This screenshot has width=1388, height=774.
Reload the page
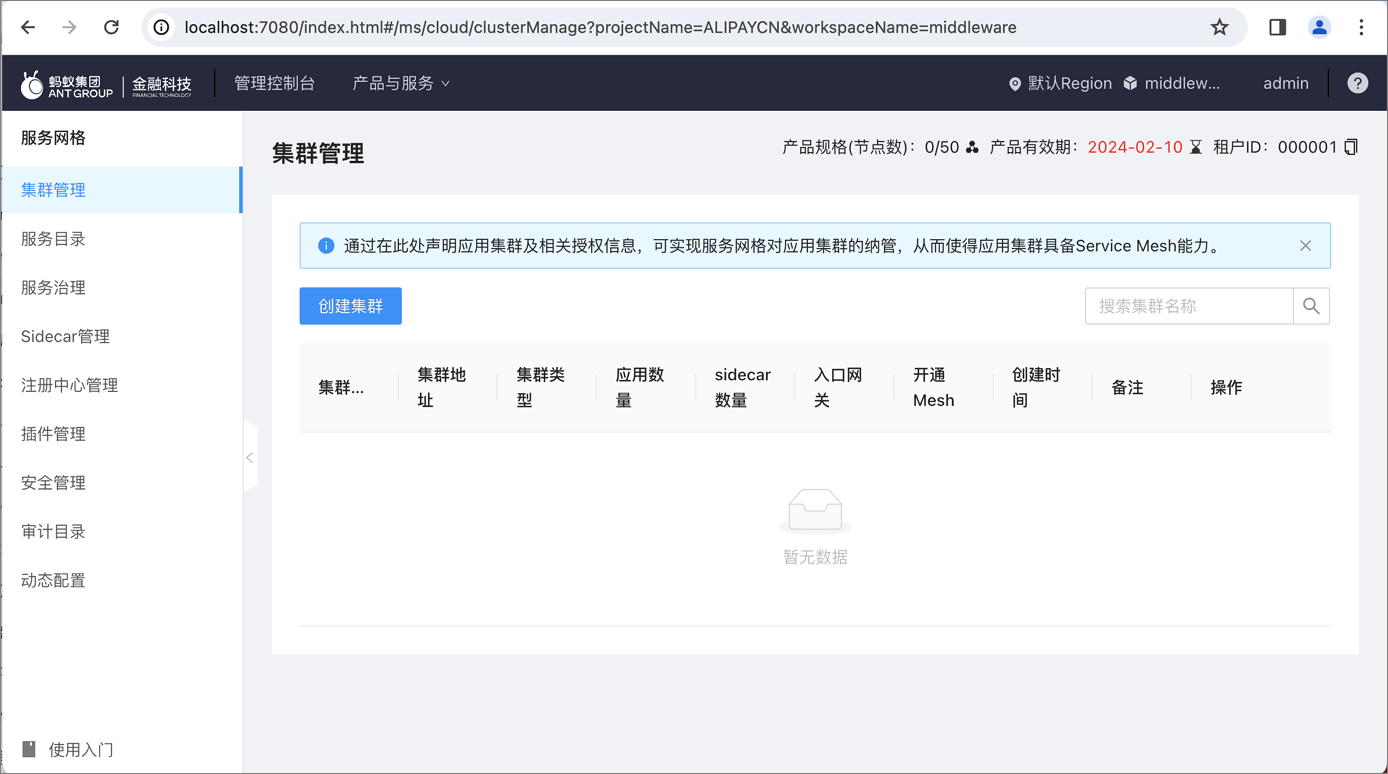pos(111,27)
